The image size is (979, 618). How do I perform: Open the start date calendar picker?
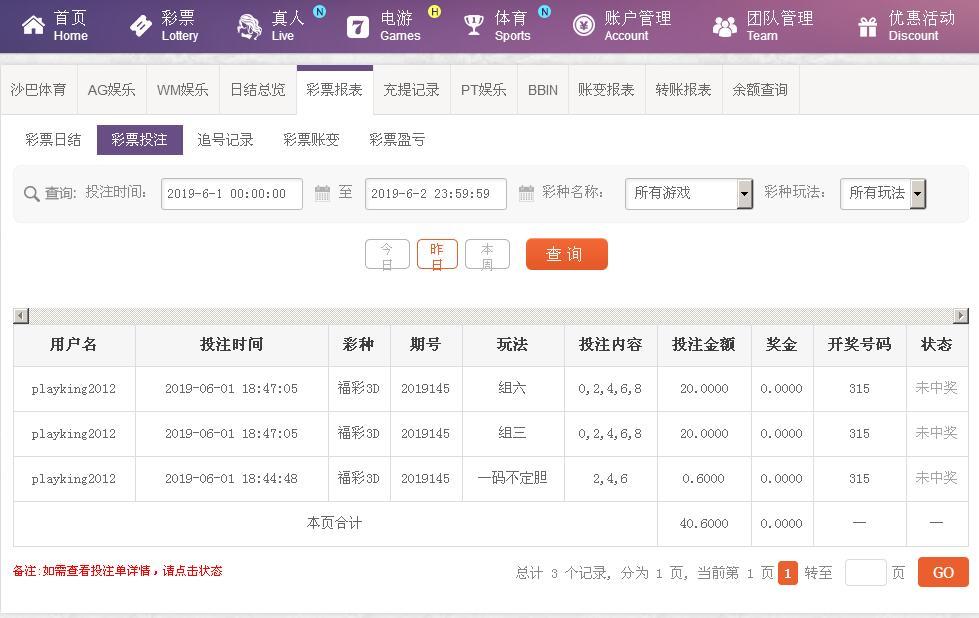[322, 193]
